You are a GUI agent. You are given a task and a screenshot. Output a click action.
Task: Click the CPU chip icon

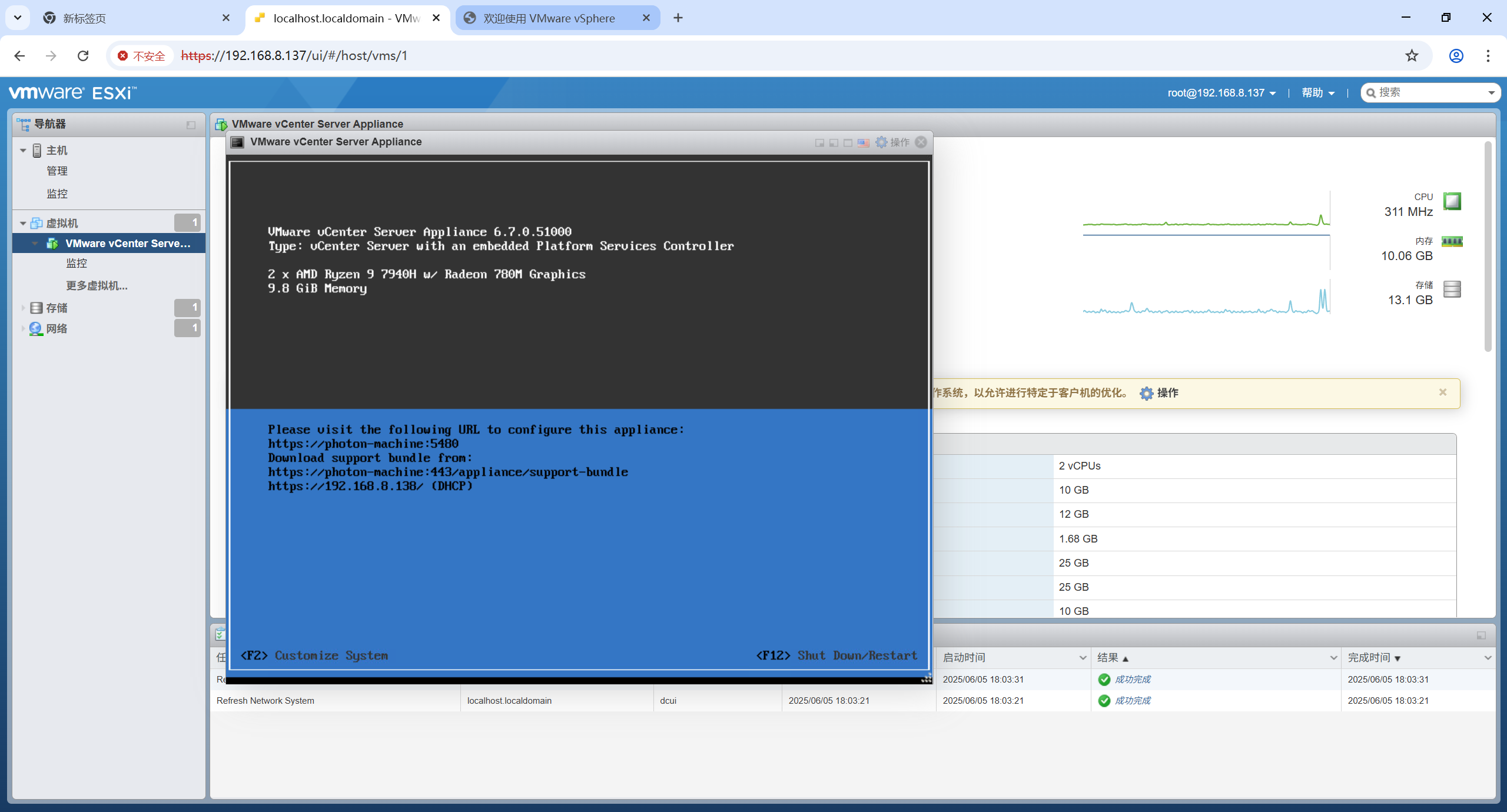tap(1452, 201)
